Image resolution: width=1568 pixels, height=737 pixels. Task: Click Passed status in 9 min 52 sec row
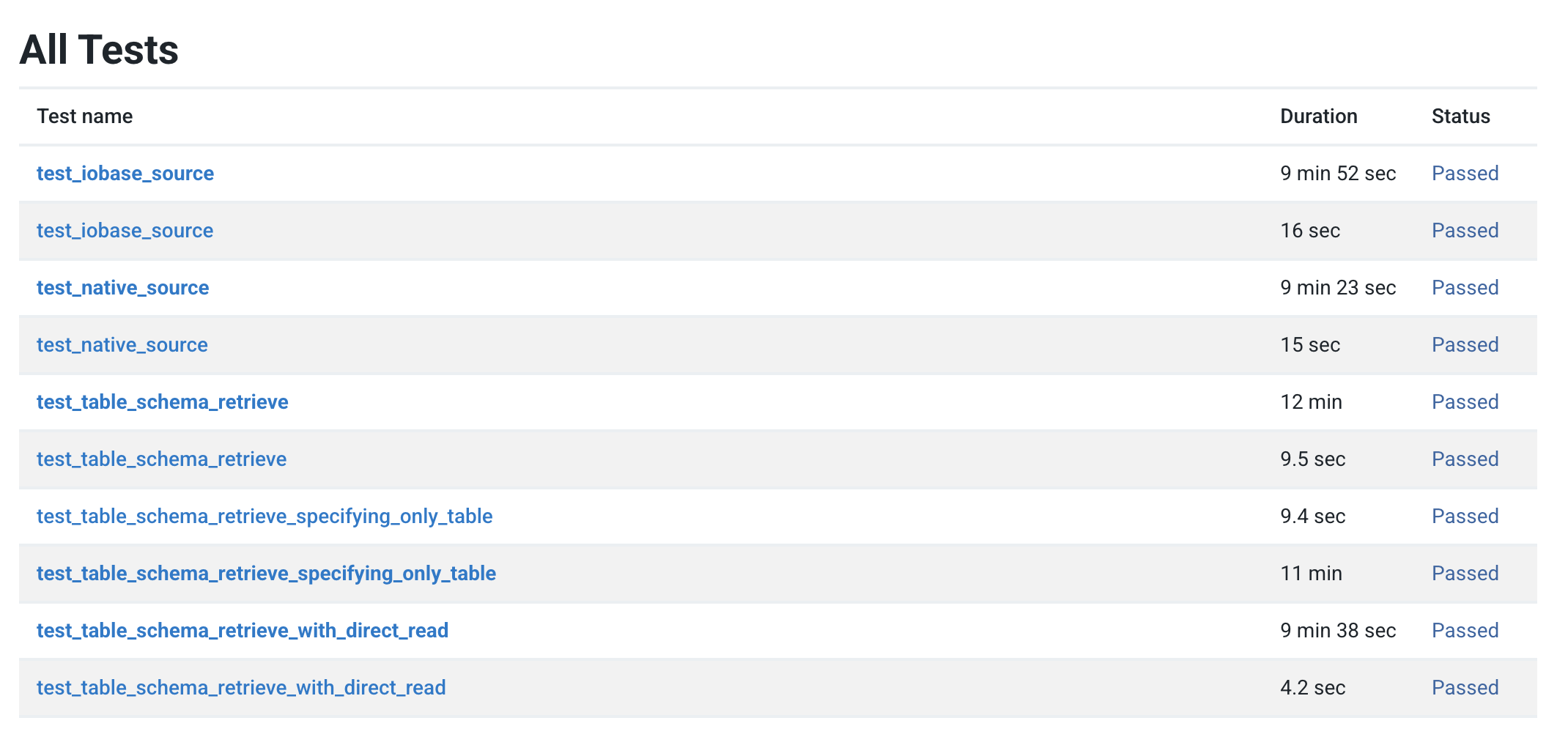(1465, 174)
